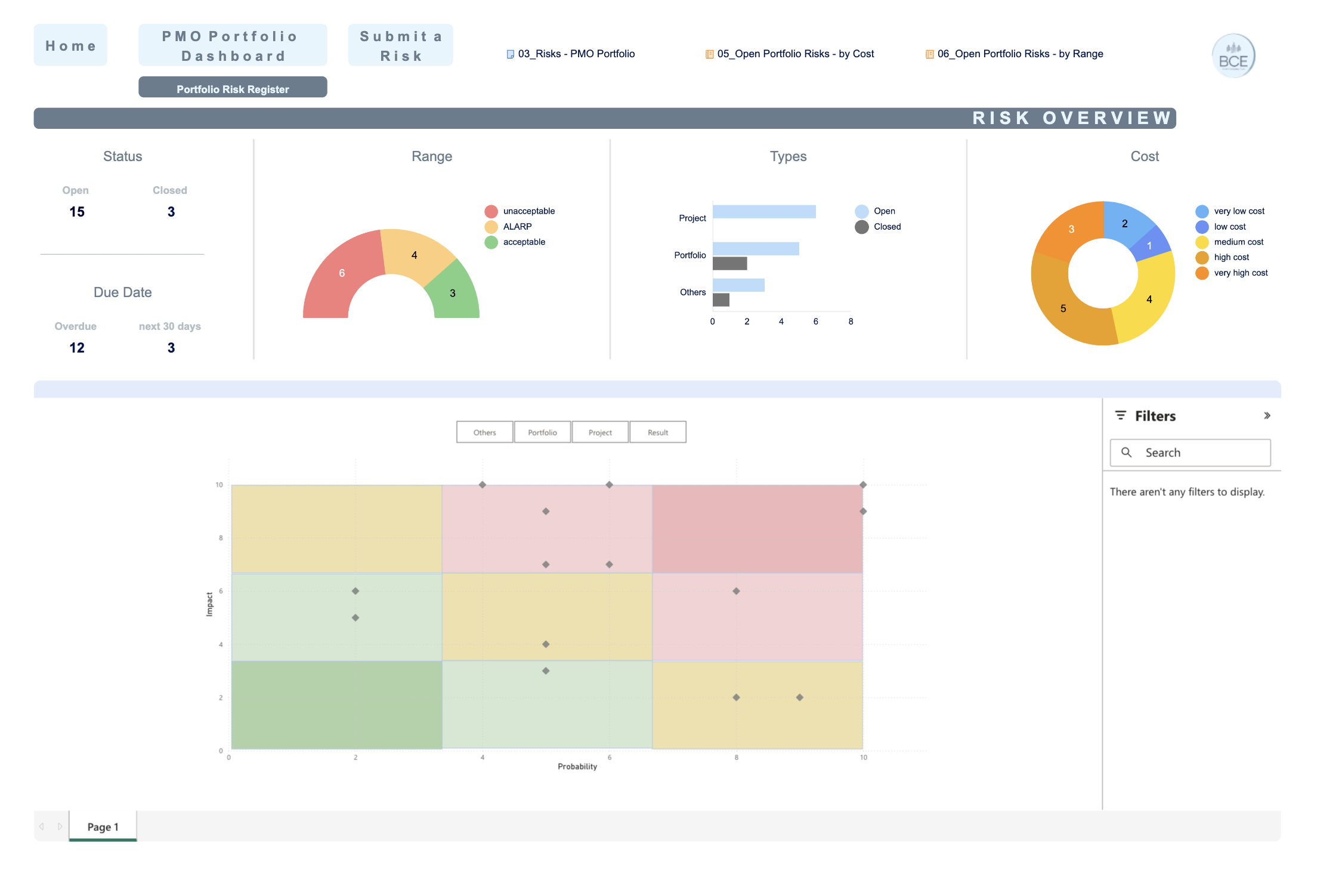The image size is (1342, 896).
Task: Toggle the Portfolio slicer button
Action: tap(543, 432)
